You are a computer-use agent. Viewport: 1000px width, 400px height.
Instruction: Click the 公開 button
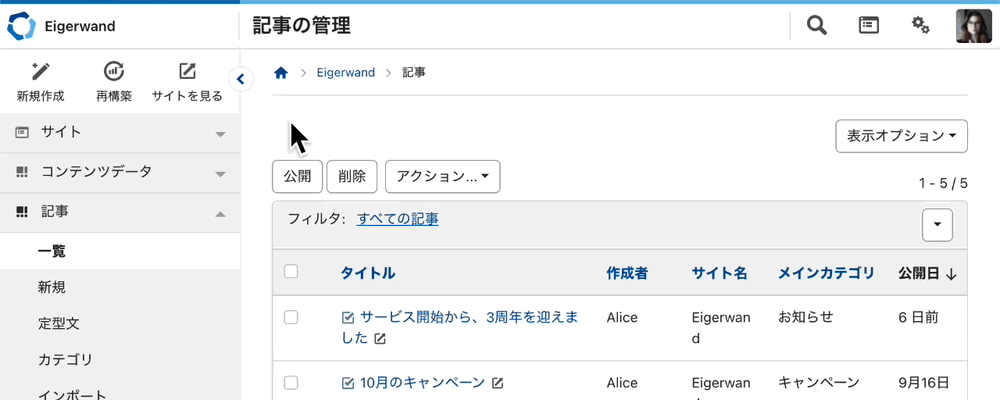point(297,176)
